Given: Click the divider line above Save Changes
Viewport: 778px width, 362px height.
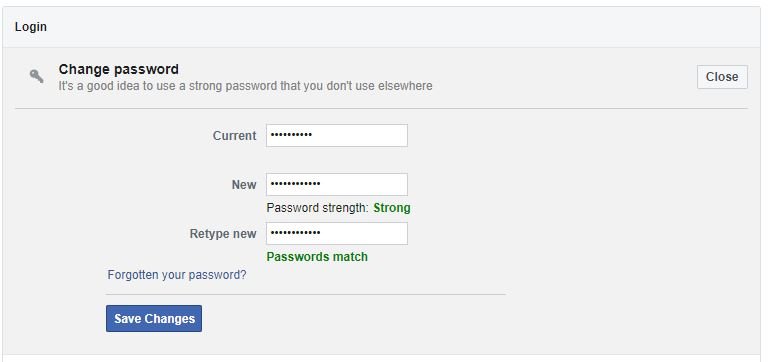Looking at the screenshot, I should 306,295.
